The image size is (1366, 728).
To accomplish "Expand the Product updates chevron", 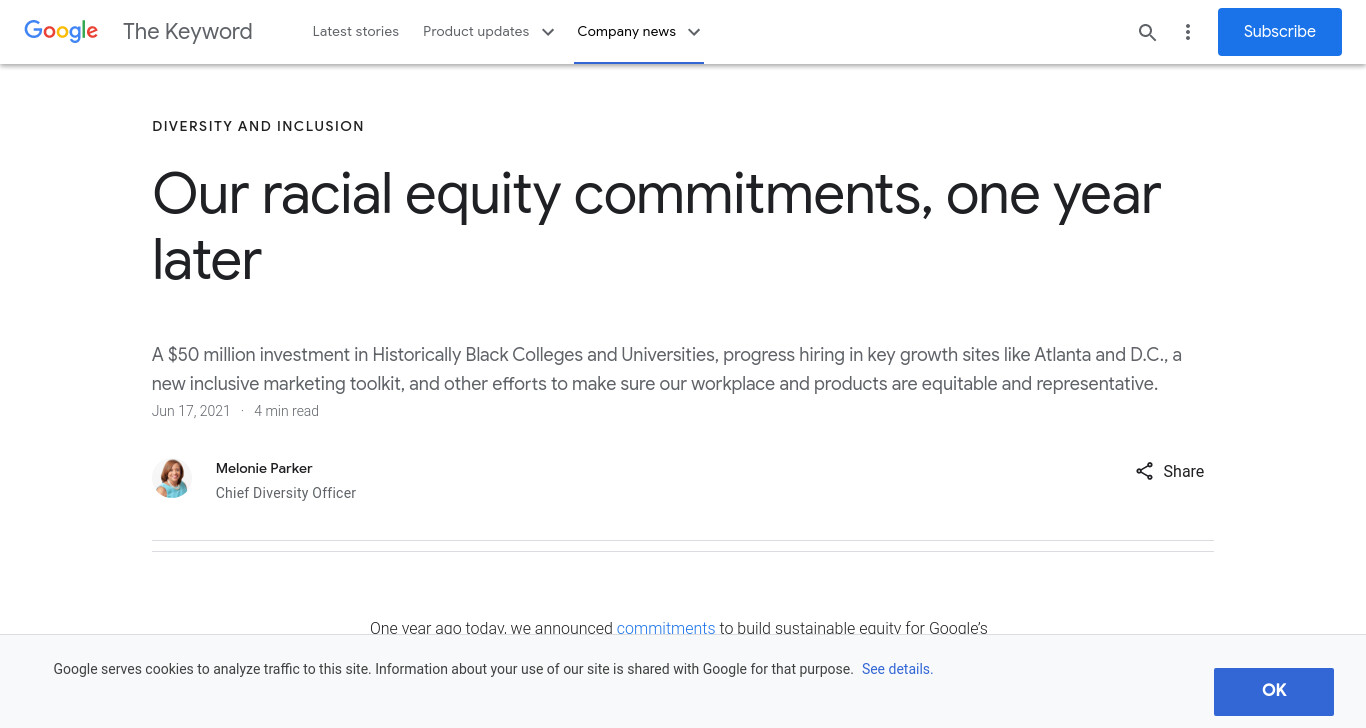I will (548, 32).
